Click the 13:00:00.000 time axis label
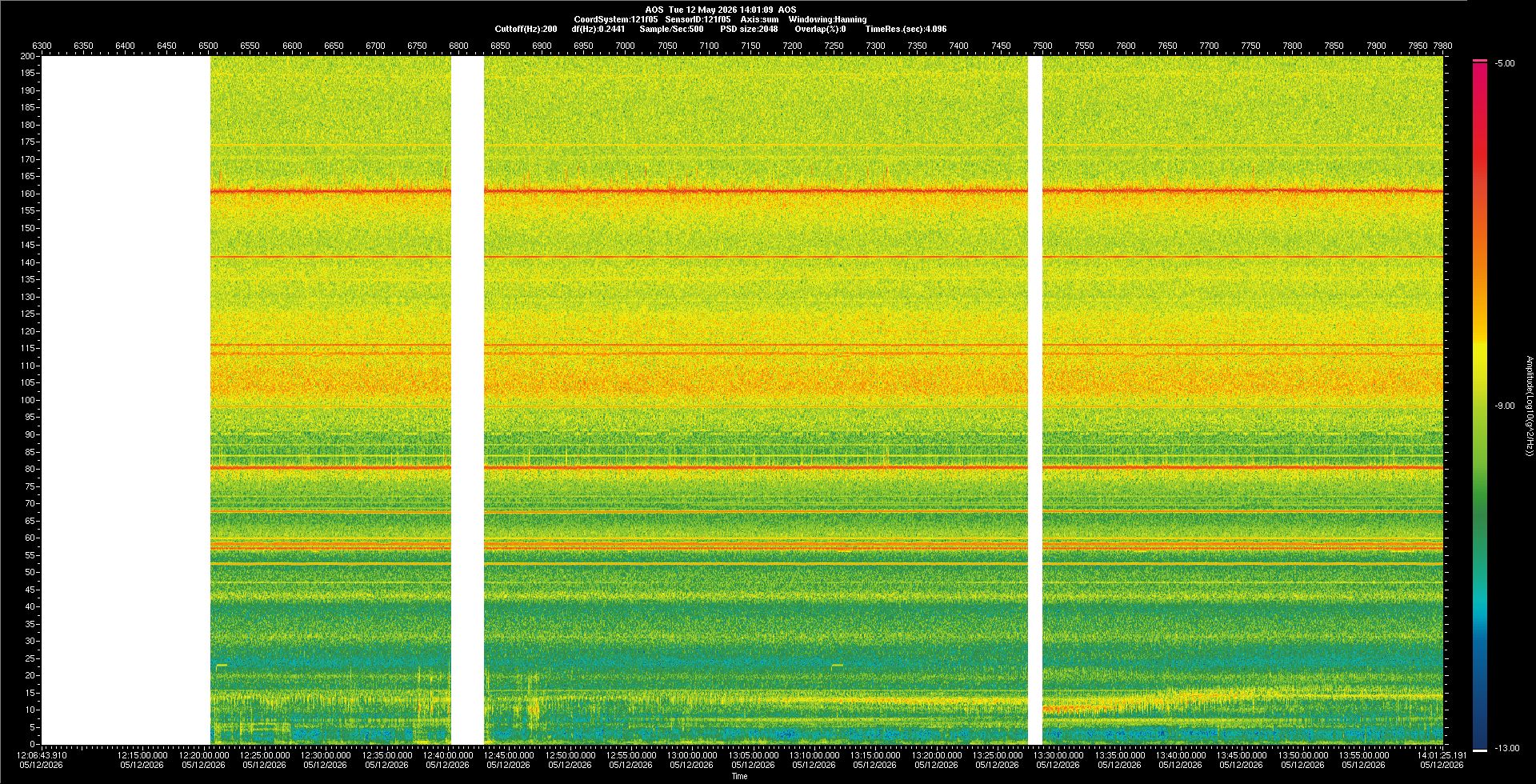The image size is (1536, 784). 691,754
